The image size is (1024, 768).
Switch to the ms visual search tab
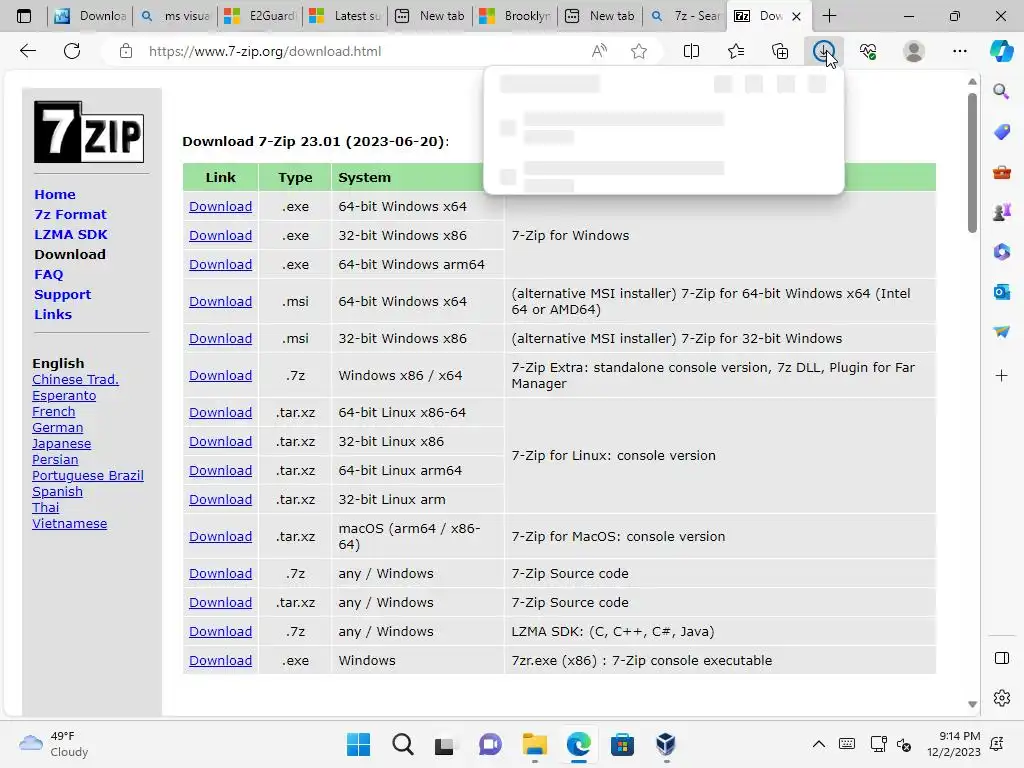[x=176, y=16]
